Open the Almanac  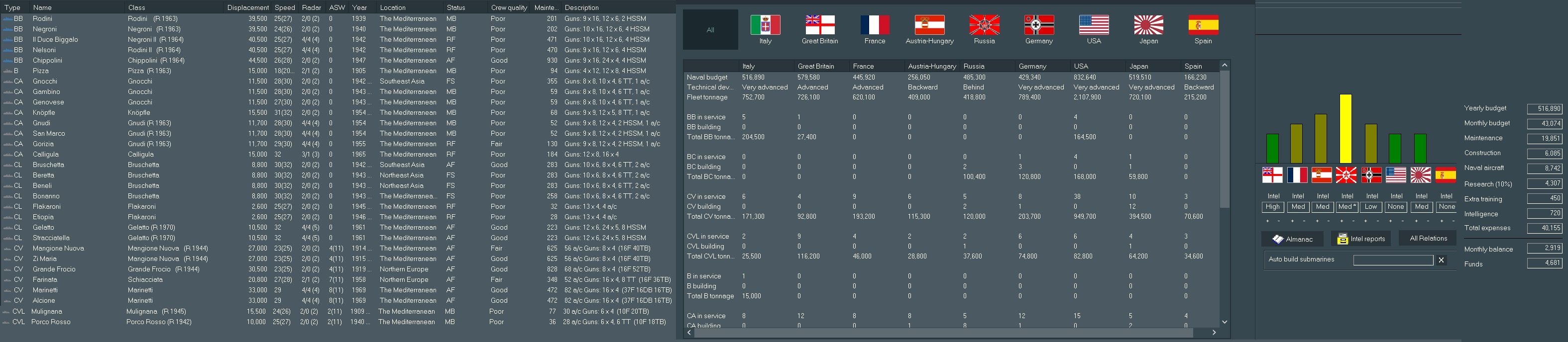[x=1292, y=239]
